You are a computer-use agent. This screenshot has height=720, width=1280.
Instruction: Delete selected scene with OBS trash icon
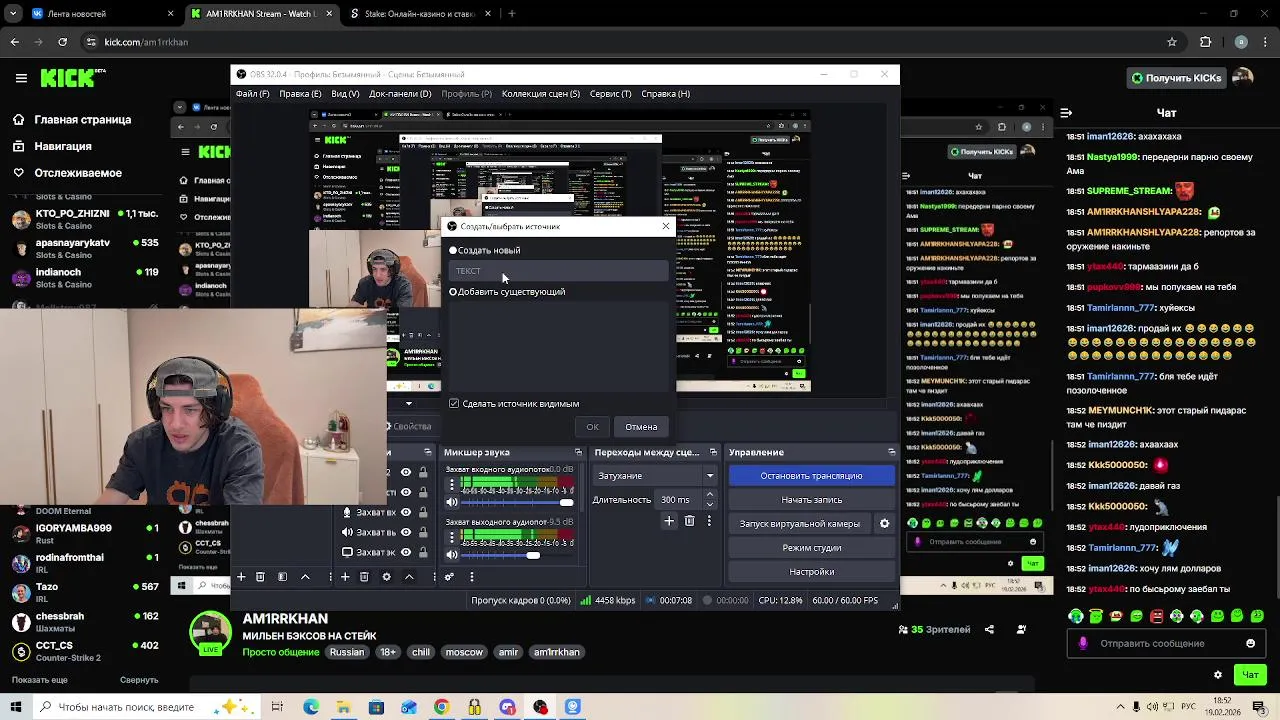260,577
